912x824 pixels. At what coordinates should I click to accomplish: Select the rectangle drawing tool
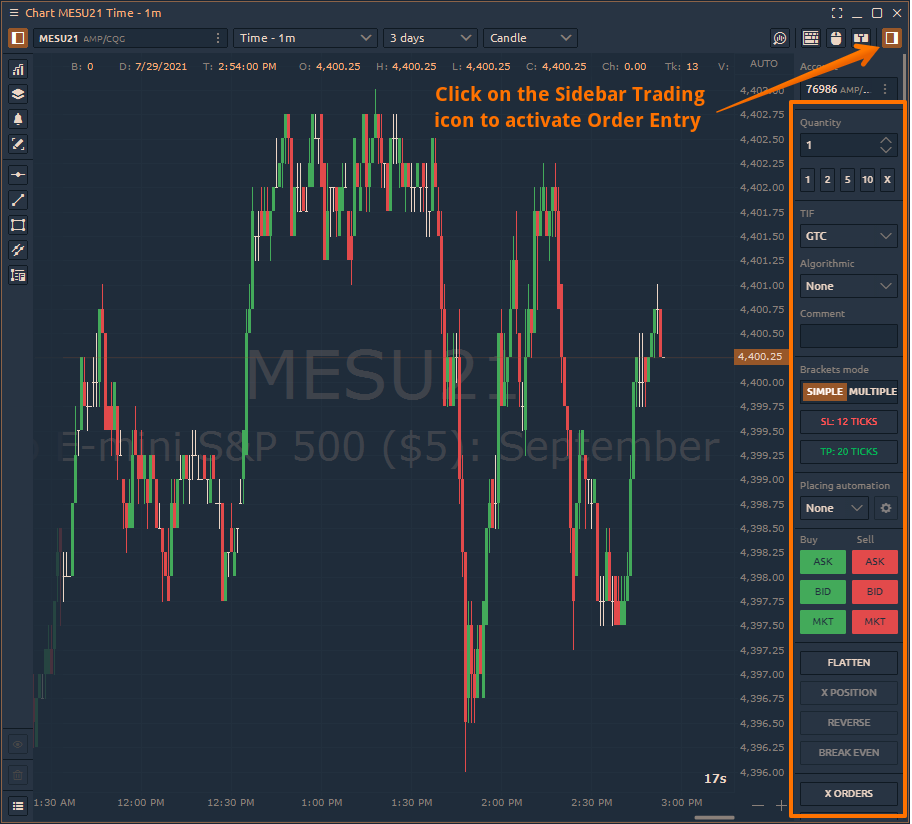tap(18, 225)
